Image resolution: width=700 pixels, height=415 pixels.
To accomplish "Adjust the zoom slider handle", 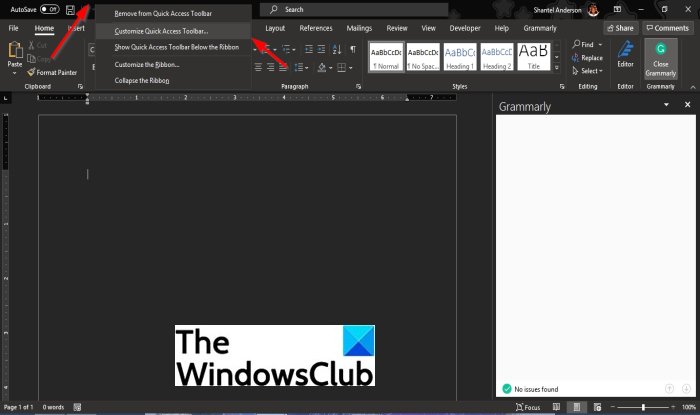I will [643, 407].
